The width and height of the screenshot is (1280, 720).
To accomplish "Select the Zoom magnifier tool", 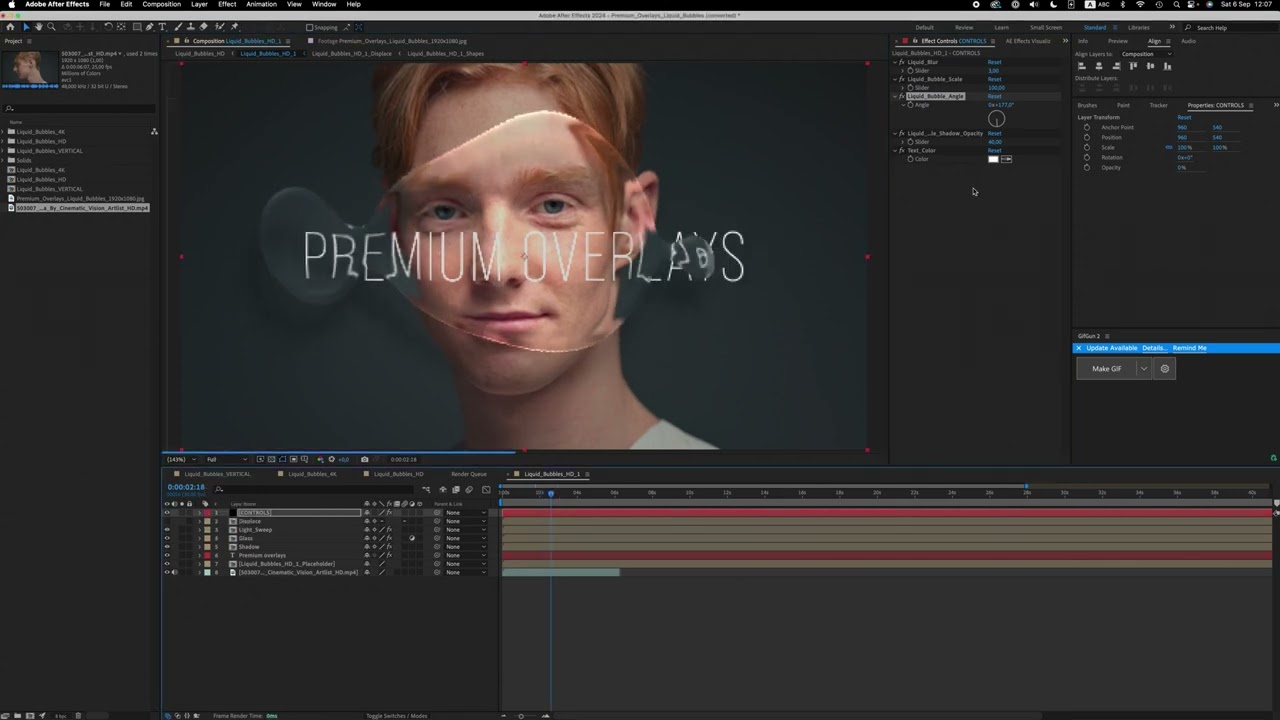I will tap(51, 27).
